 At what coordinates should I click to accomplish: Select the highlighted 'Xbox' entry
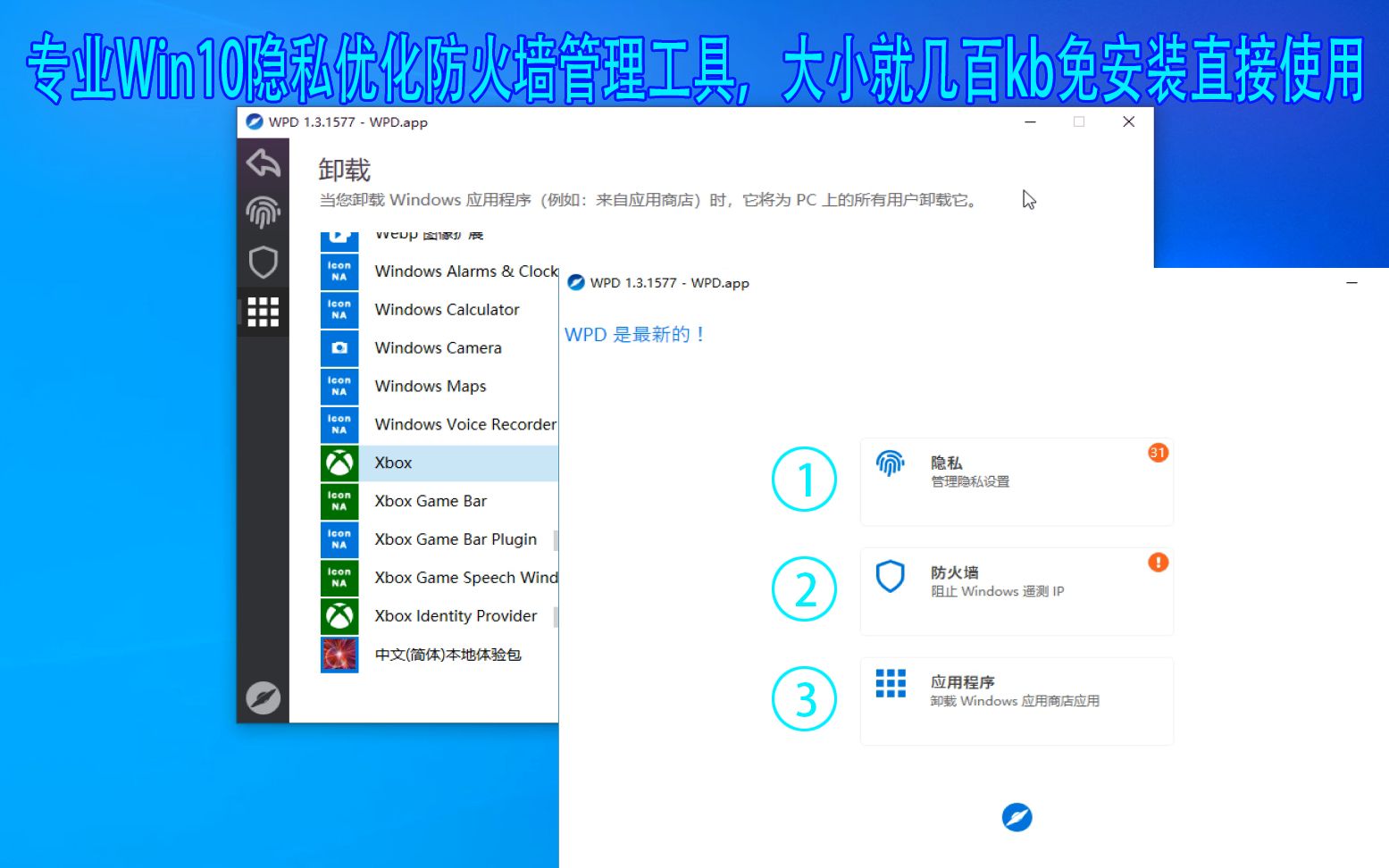point(439,463)
